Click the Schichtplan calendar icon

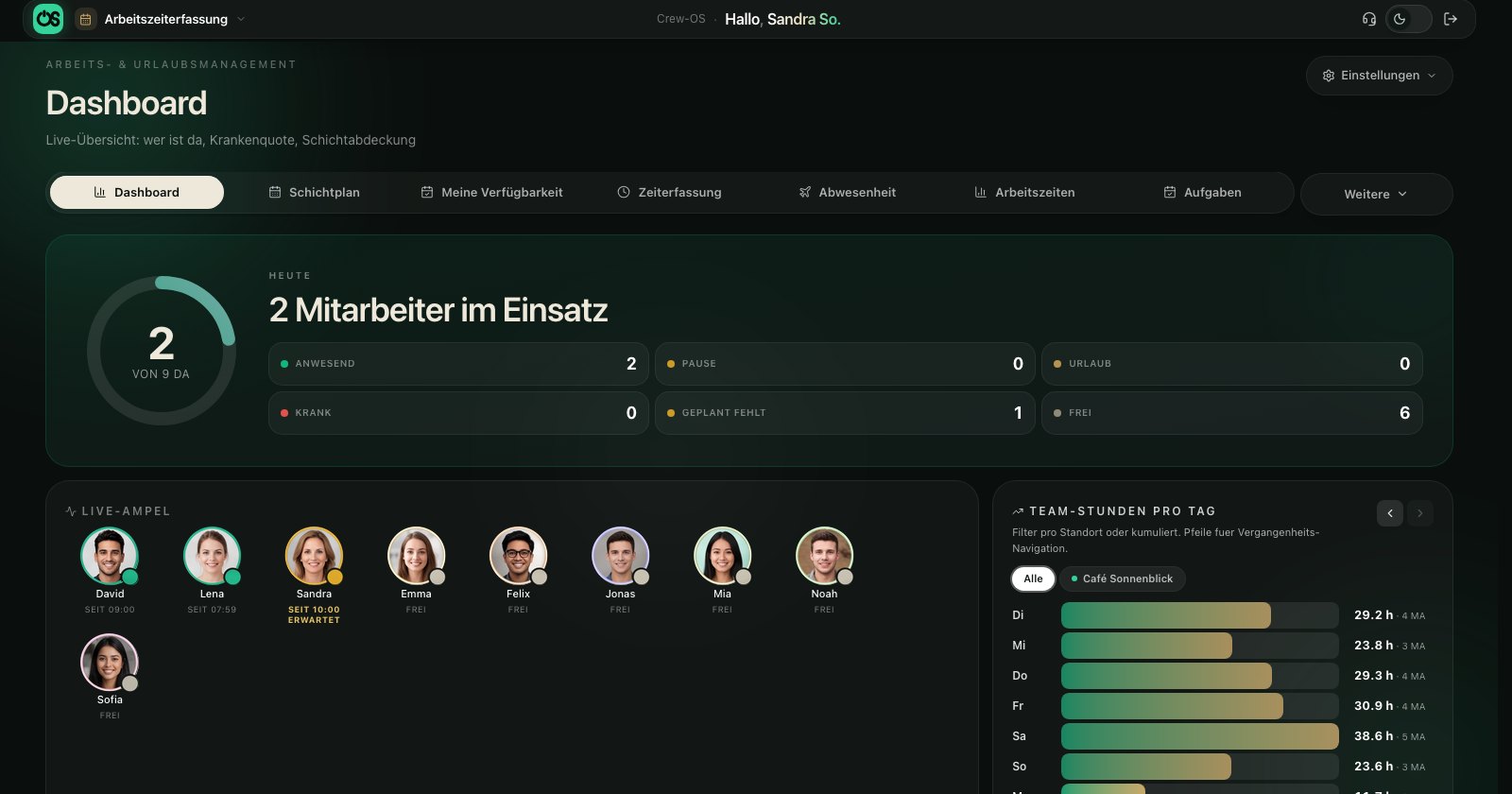(x=275, y=192)
